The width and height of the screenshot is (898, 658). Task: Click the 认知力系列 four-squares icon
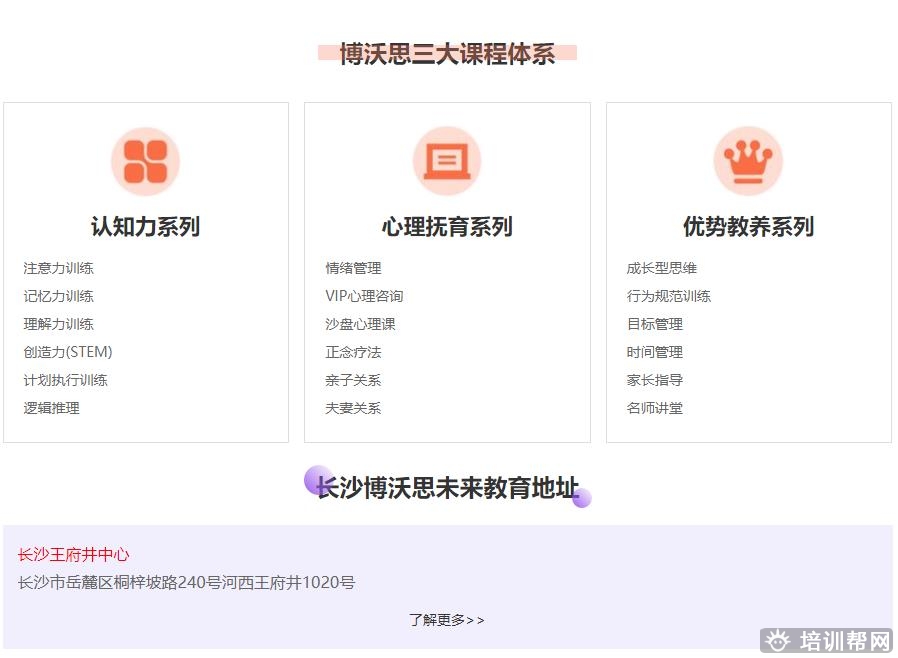click(x=145, y=161)
